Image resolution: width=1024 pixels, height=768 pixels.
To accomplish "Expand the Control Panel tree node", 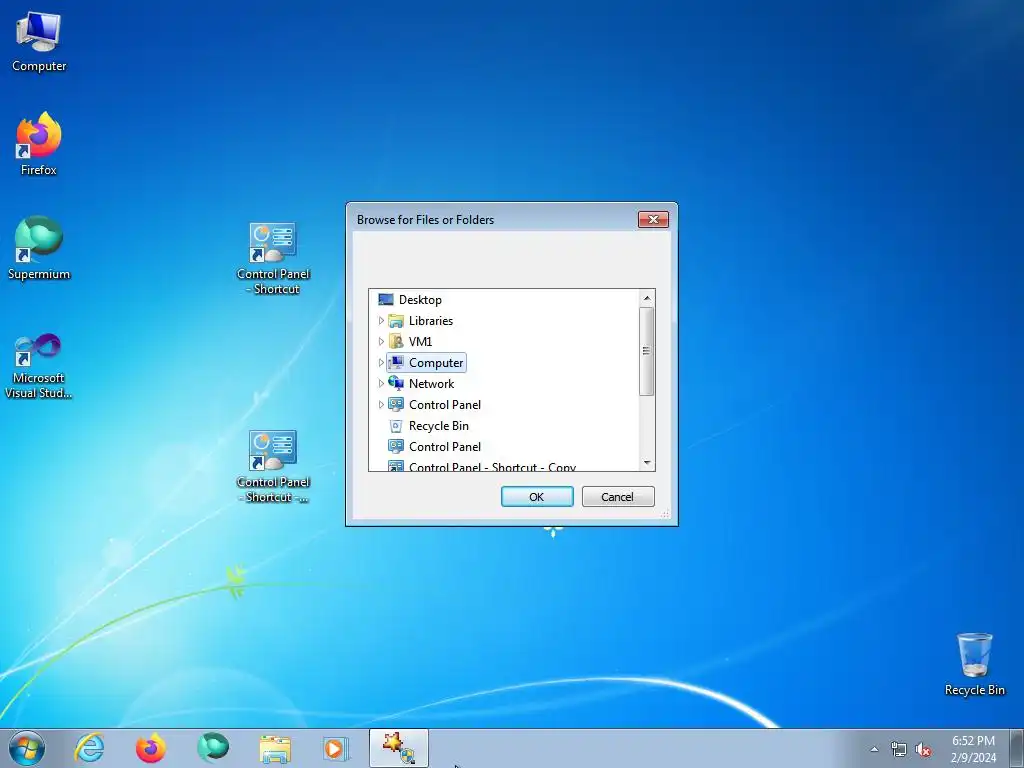I will point(381,404).
